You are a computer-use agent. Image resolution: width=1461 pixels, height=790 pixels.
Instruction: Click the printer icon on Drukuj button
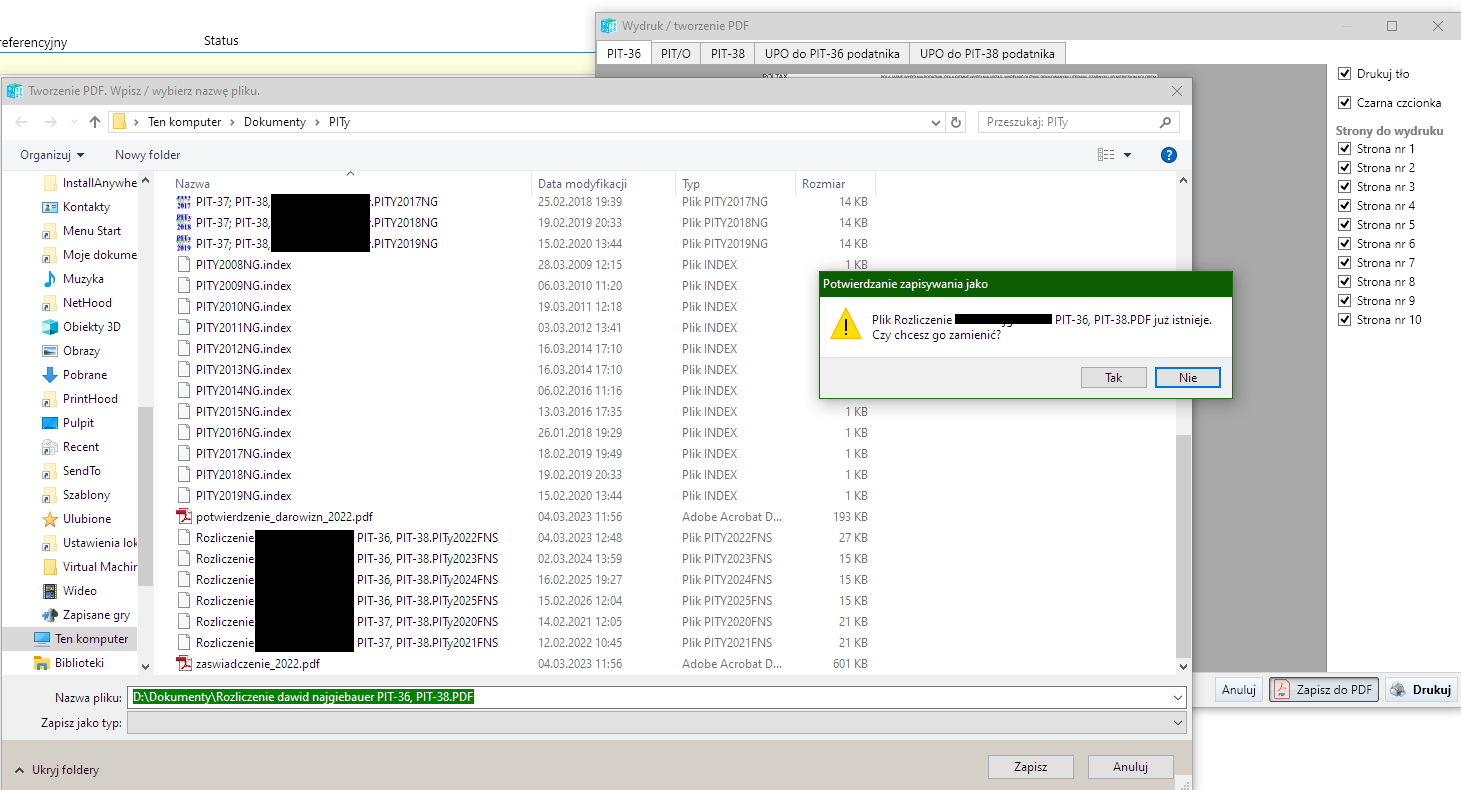tap(1398, 689)
